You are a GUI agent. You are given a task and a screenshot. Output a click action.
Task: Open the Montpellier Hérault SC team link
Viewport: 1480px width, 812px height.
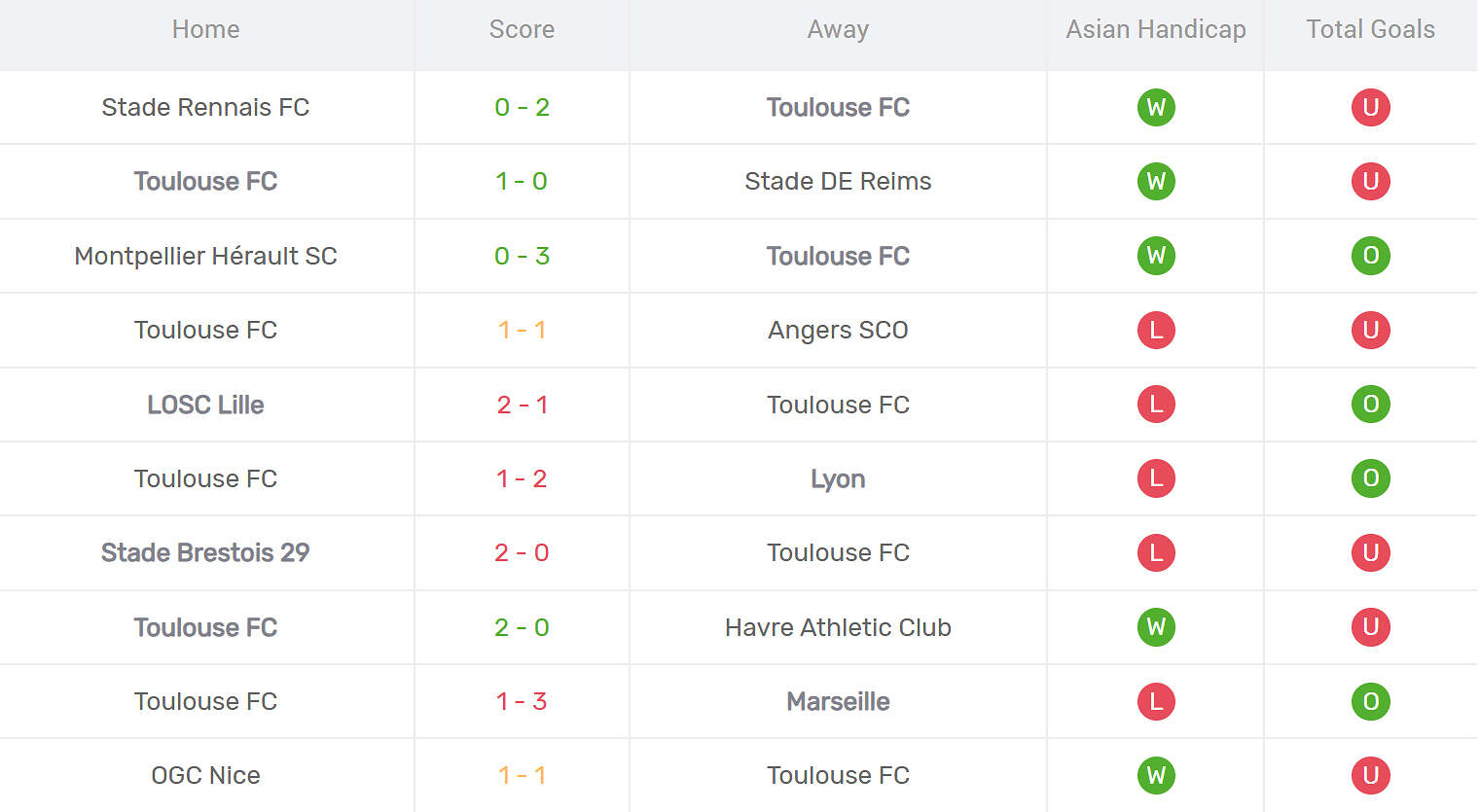pos(205,256)
